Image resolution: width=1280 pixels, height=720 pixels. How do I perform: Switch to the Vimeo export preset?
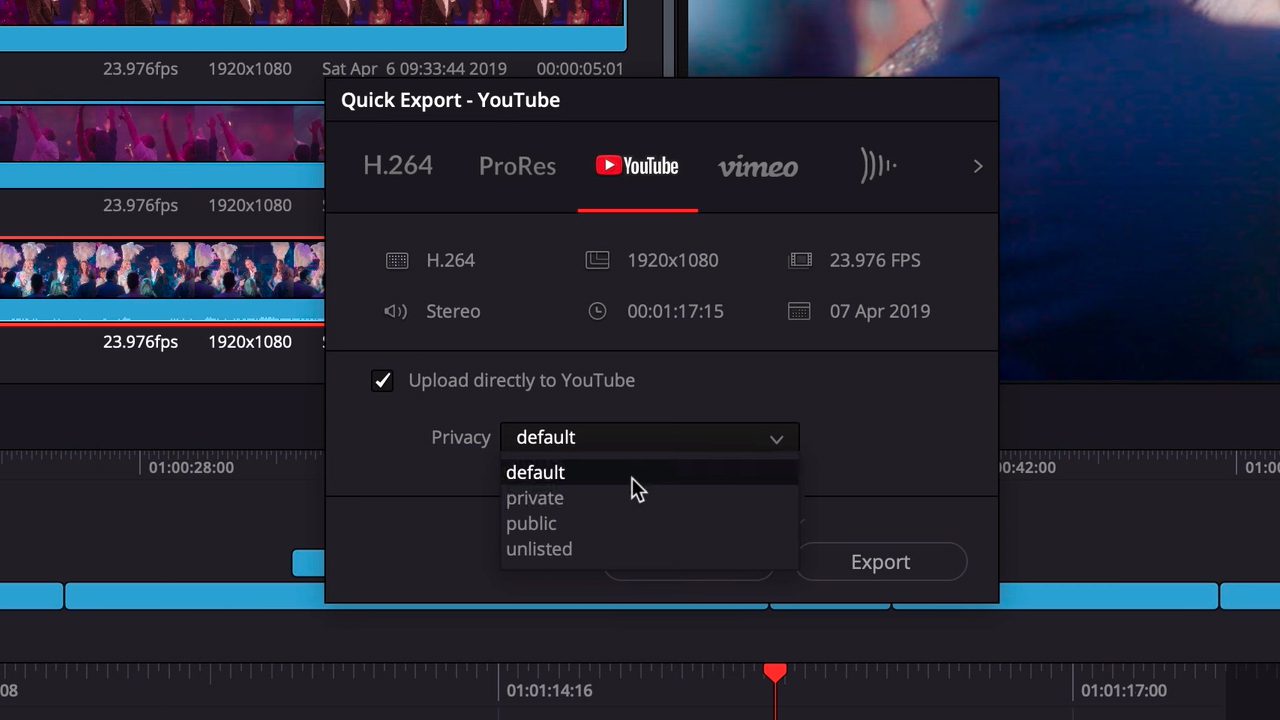coord(758,167)
